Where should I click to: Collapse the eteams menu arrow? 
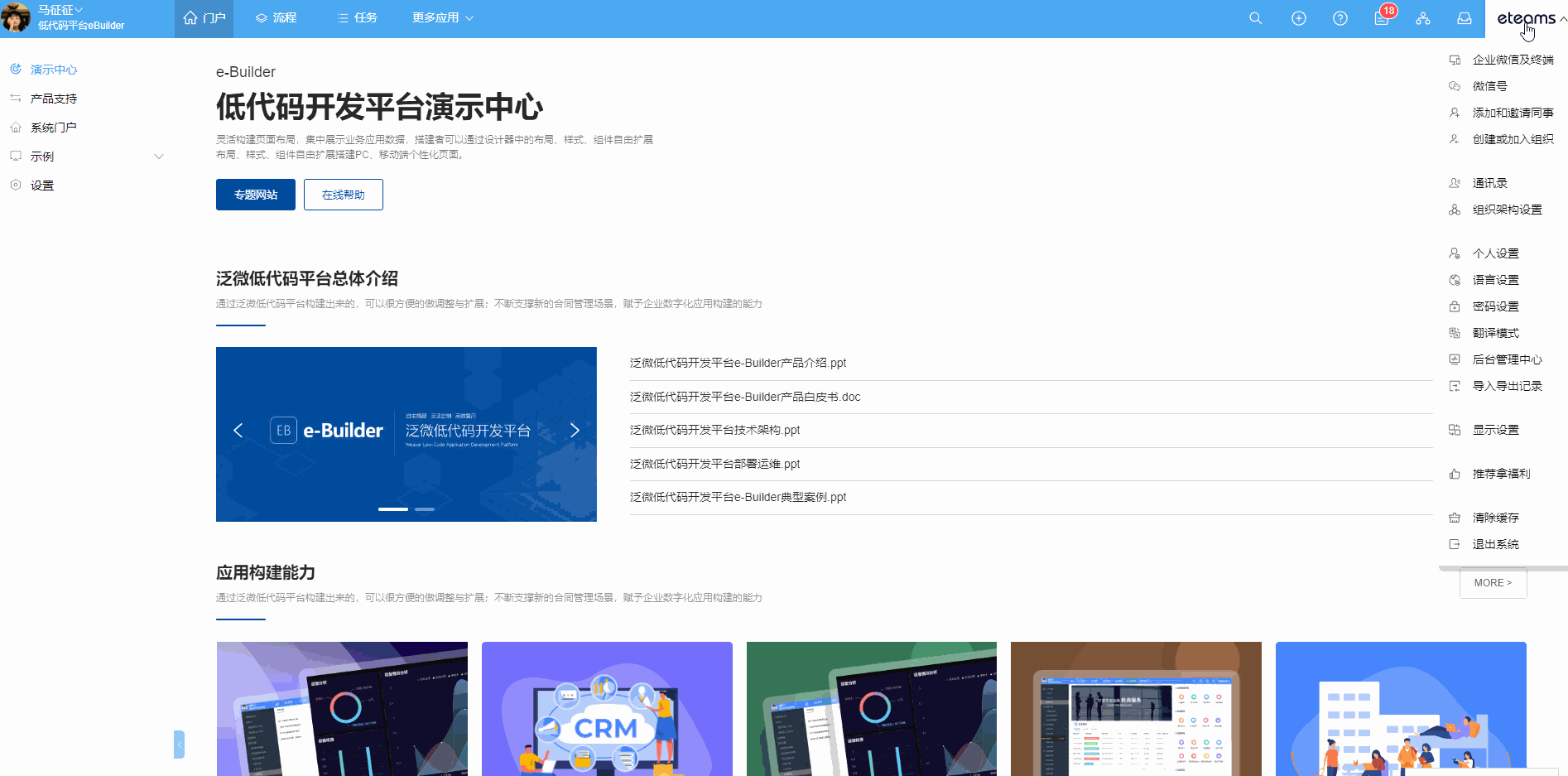pyautogui.click(x=1563, y=18)
